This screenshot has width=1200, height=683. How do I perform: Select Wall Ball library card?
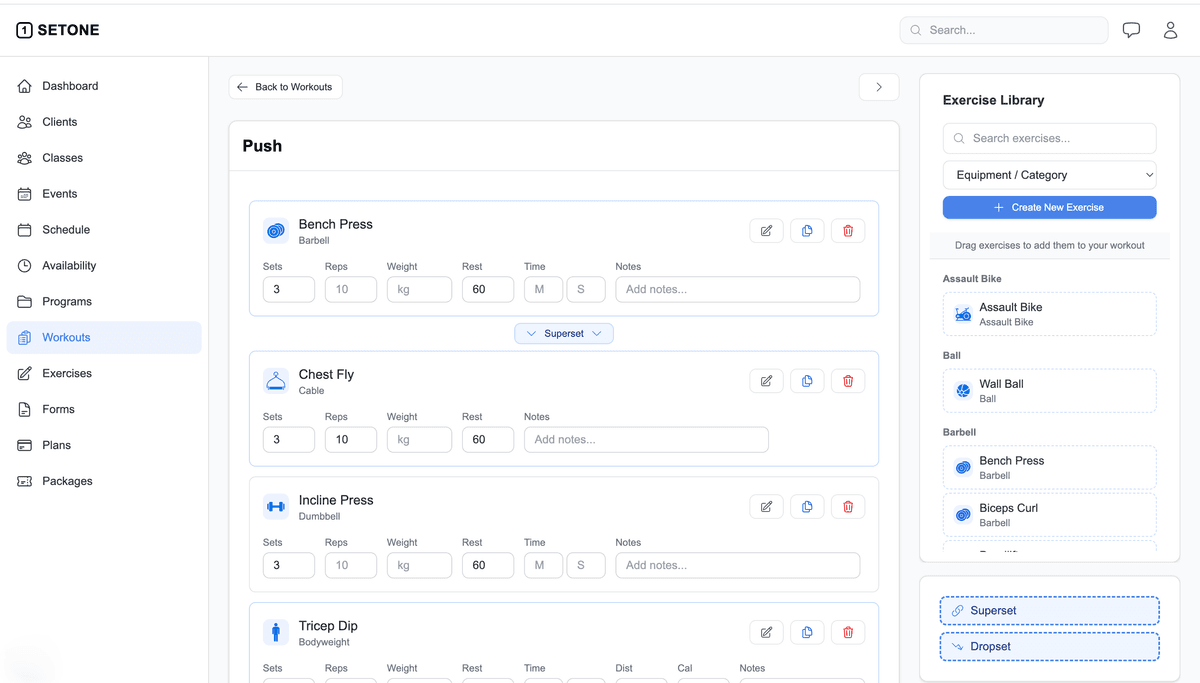click(x=1050, y=391)
